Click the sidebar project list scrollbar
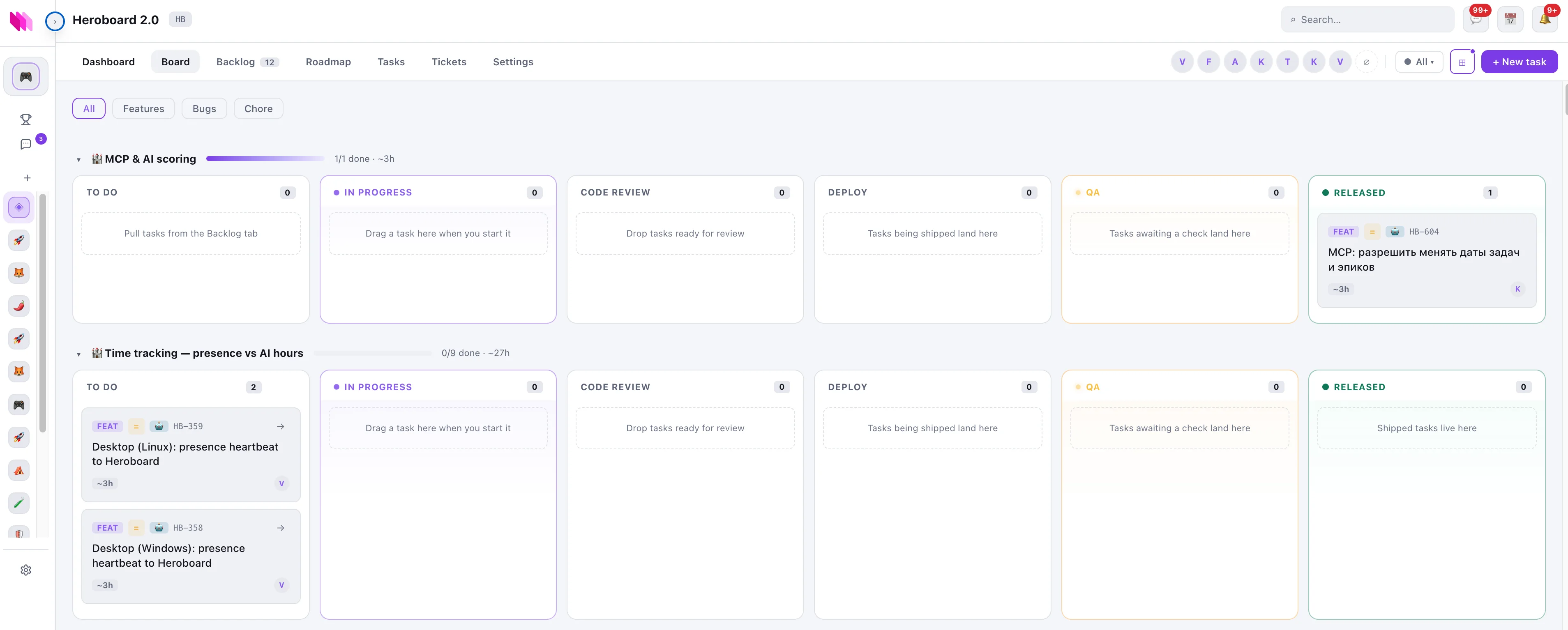 click(x=43, y=313)
